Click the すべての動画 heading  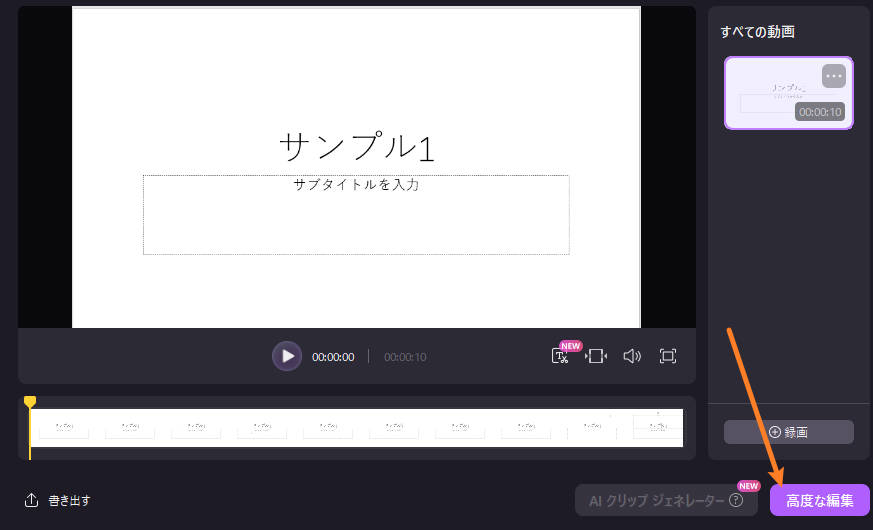pyautogui.click(x=757, y=32)
